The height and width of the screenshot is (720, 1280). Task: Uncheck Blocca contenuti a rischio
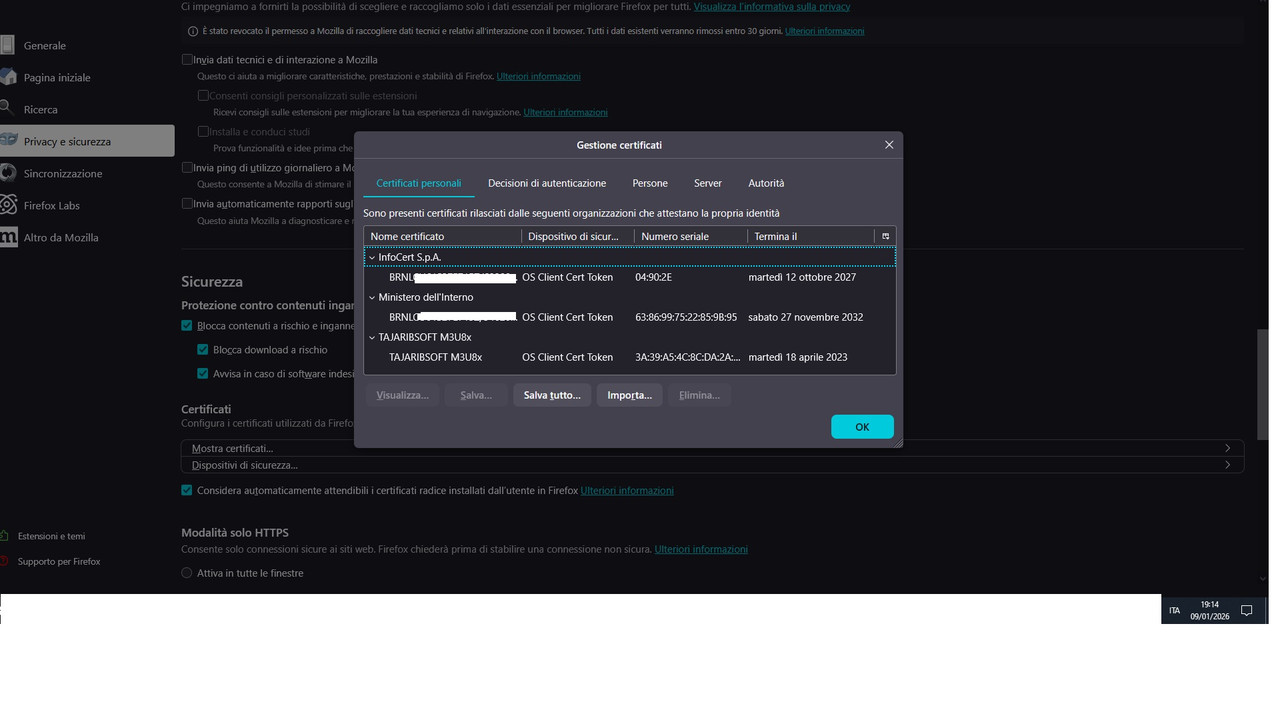tap(187, 326)
